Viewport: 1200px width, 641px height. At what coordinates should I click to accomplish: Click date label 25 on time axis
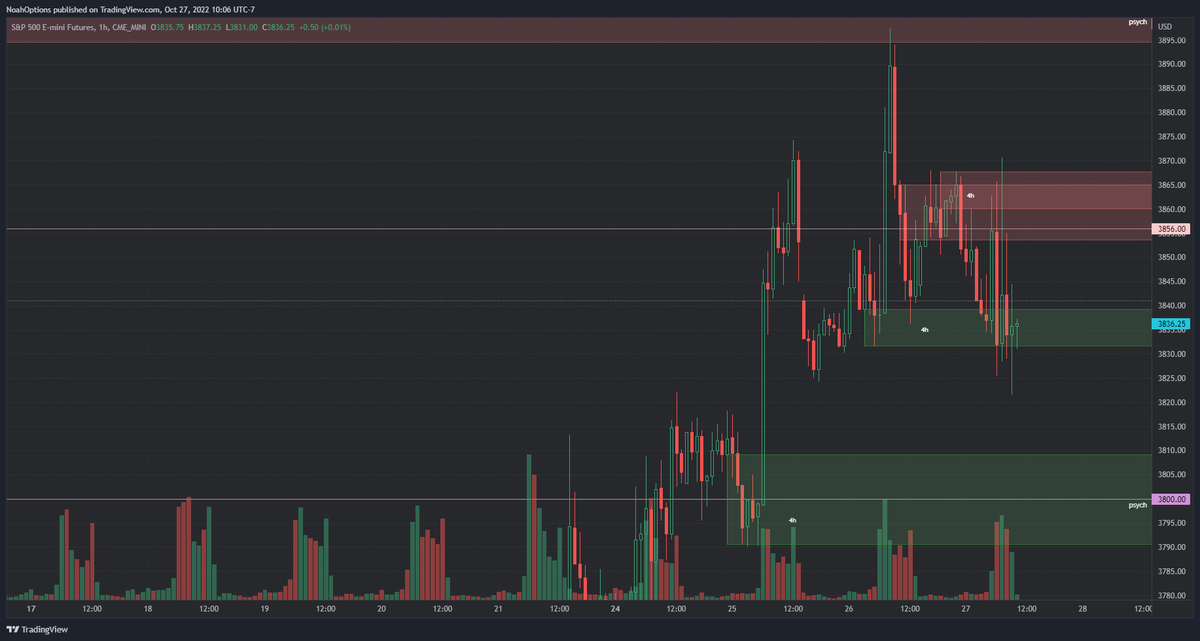tap(733, 608)
